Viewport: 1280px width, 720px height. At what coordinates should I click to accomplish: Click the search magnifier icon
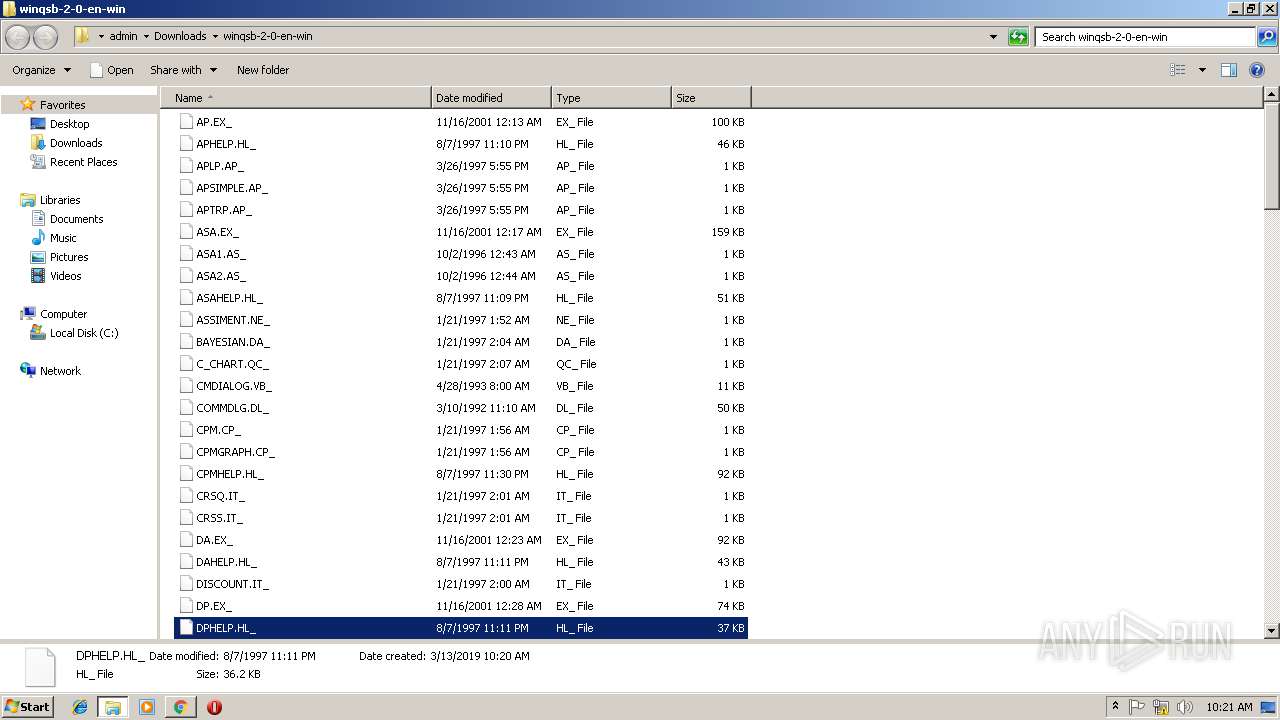point(1266,37)
